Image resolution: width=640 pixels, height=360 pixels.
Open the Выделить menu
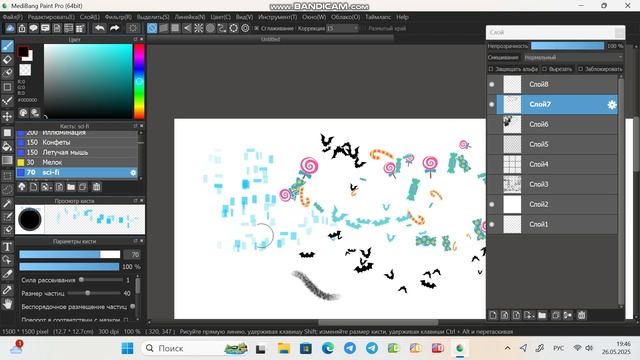point(153,17)
